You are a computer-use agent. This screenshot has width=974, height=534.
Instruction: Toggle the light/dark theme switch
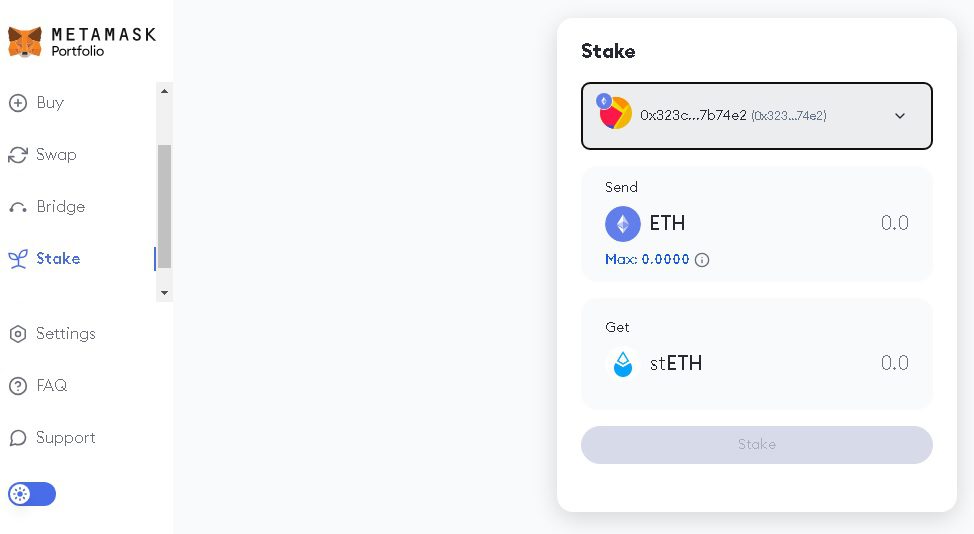pyautogui.click(x=32, y=494)
